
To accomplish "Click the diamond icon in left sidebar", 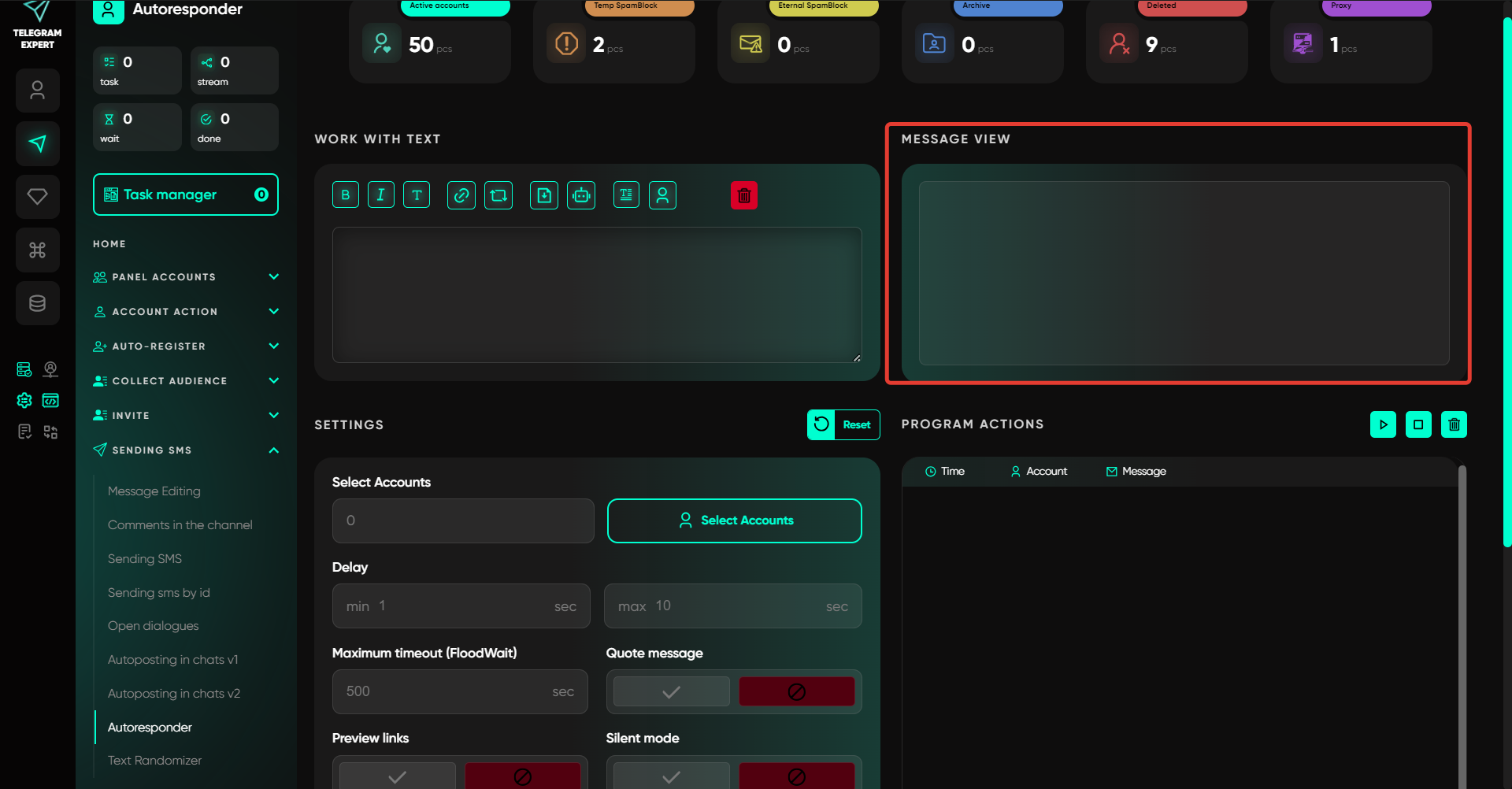I will coord(37,196).
